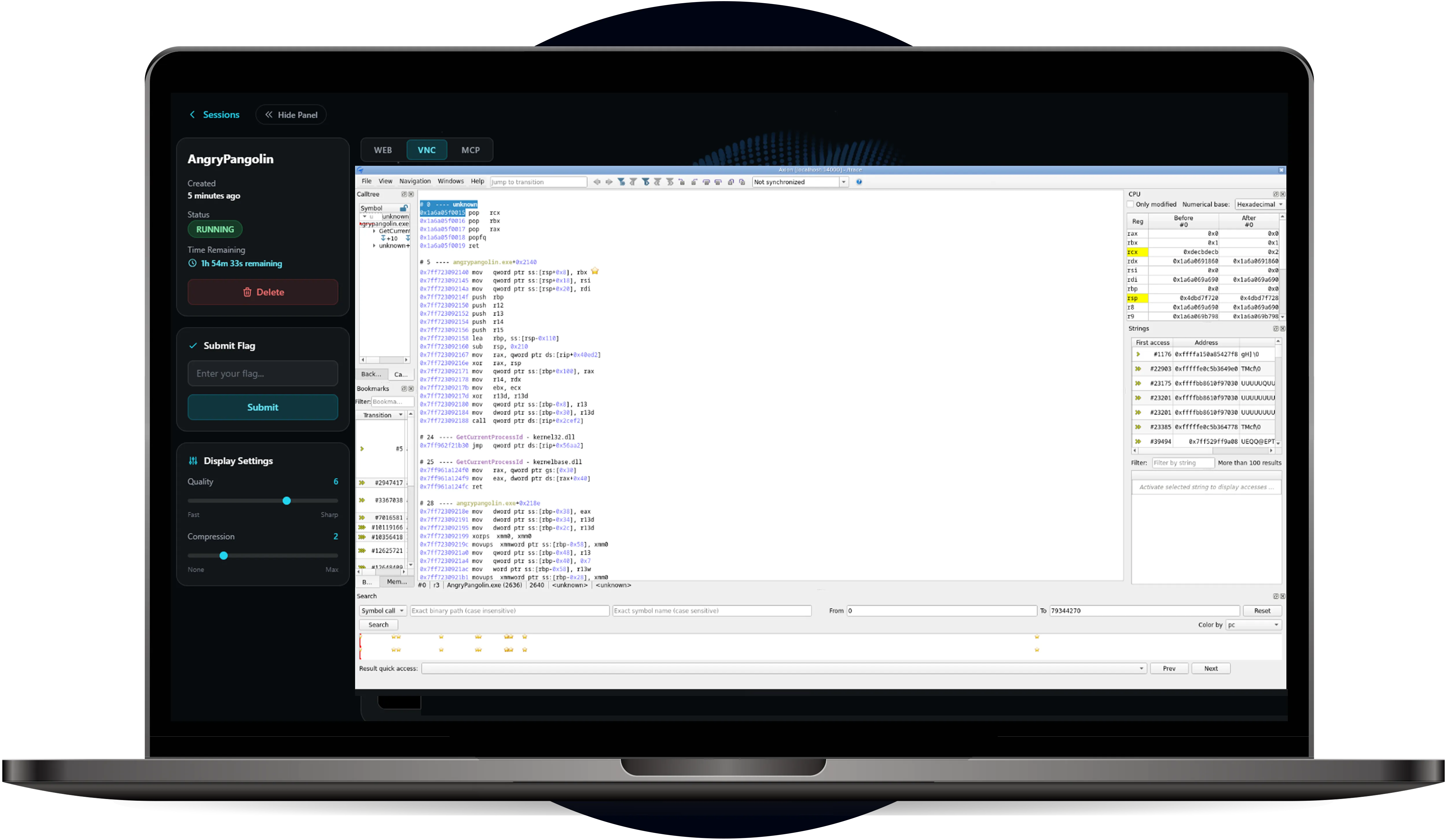This screenshot has height=840, width=1447.
Task: Click the Prev result button
Action: tap(1169, 668)
